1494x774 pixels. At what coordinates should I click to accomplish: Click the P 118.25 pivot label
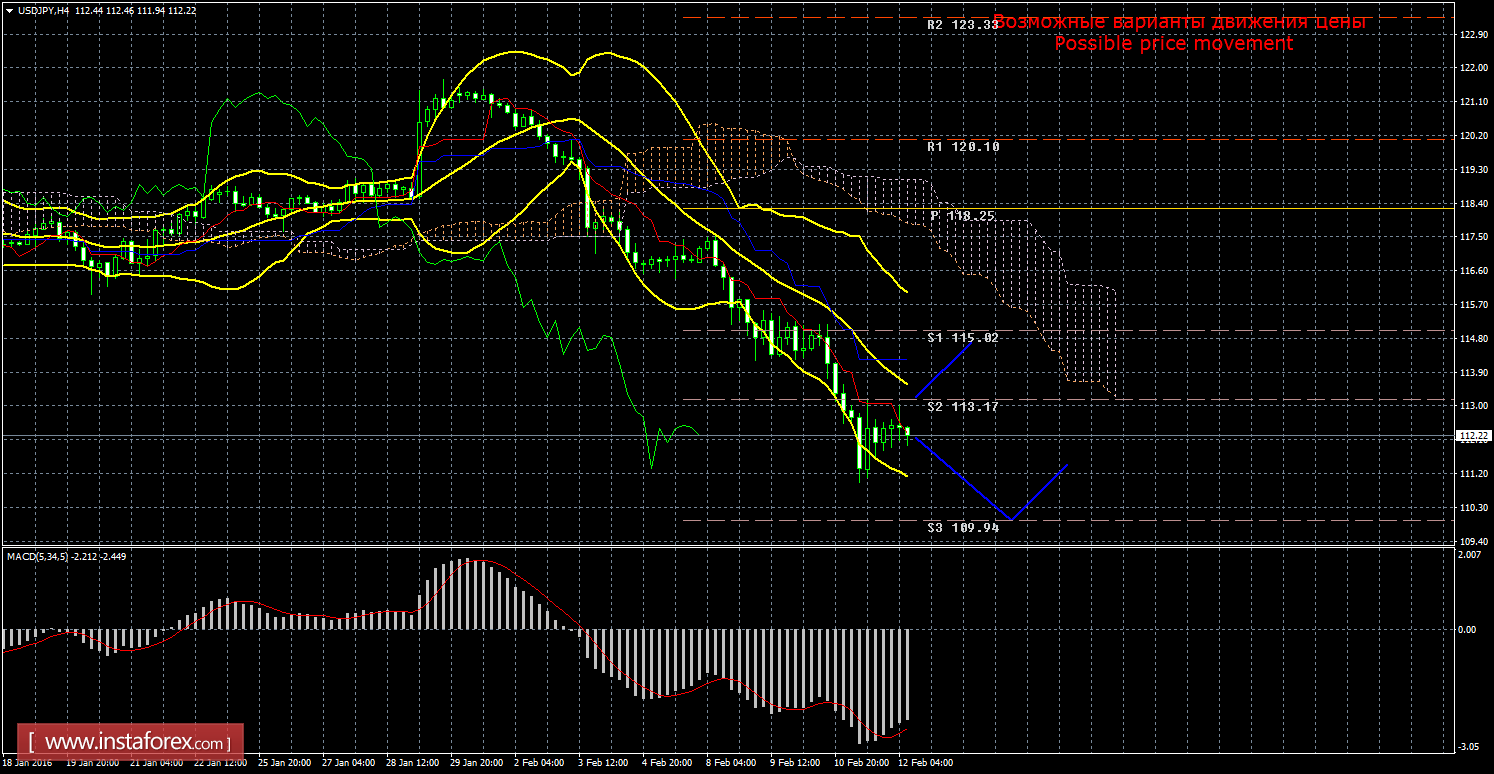[963, 216]
